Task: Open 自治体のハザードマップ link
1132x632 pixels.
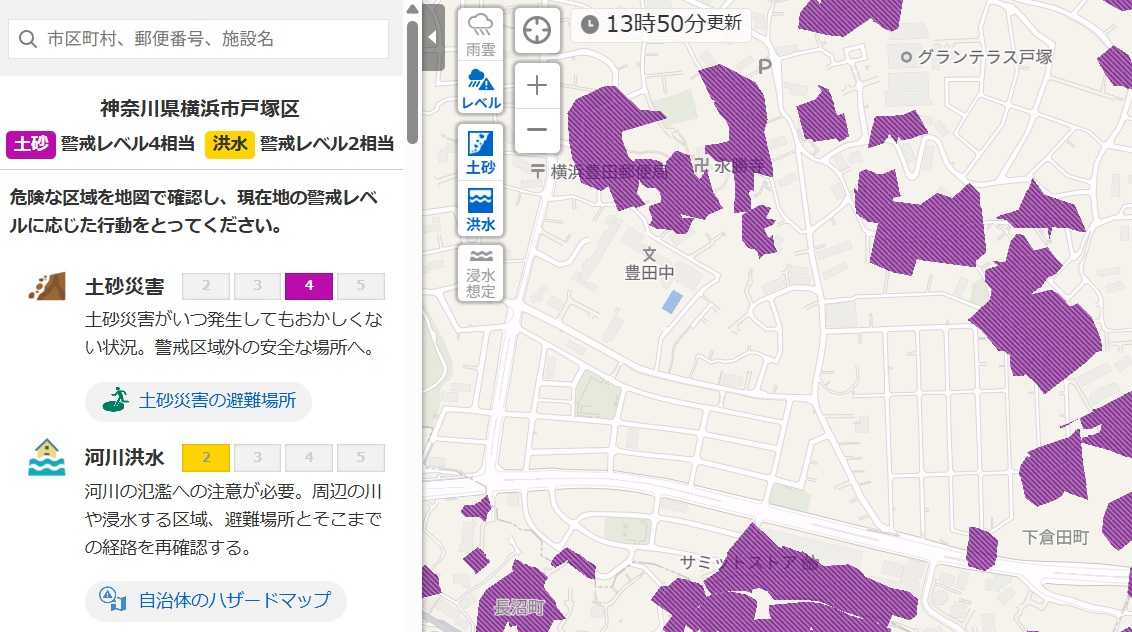Action: tap(215, 600)
